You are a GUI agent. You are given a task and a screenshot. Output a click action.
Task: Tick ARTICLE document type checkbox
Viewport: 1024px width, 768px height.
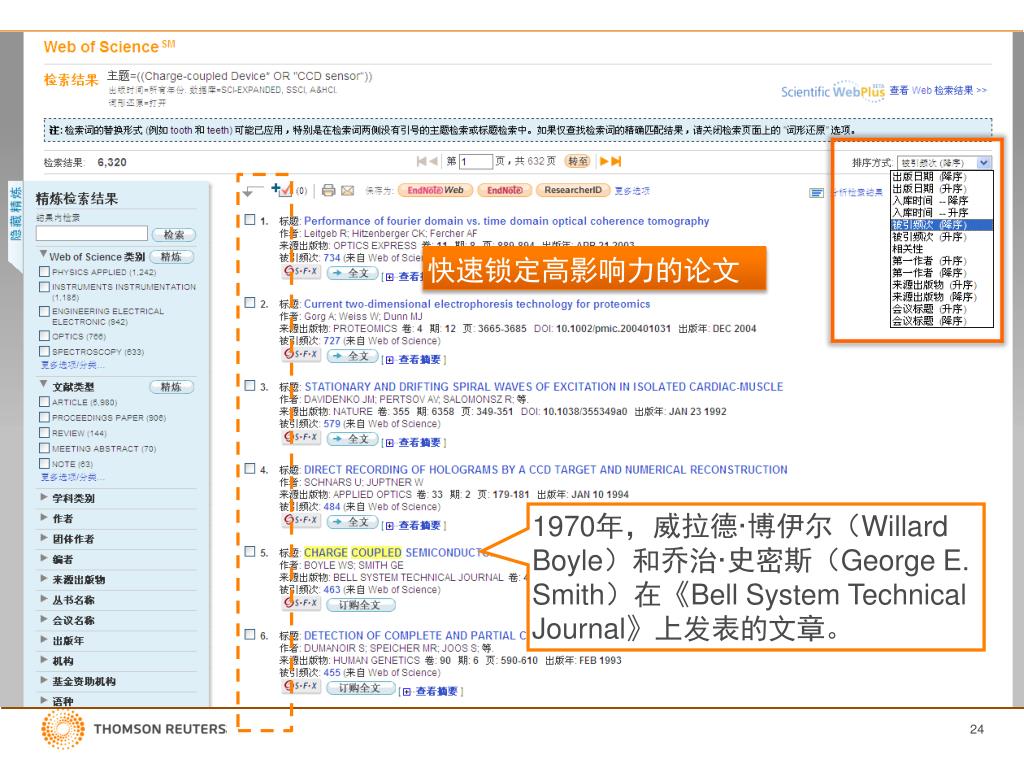click(x=44, y=402)
